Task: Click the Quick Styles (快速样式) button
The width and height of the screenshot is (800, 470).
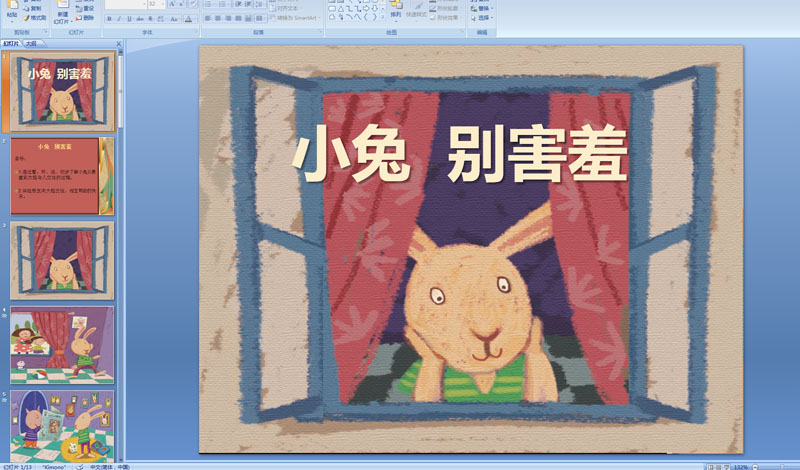Action: coord(416,11)
